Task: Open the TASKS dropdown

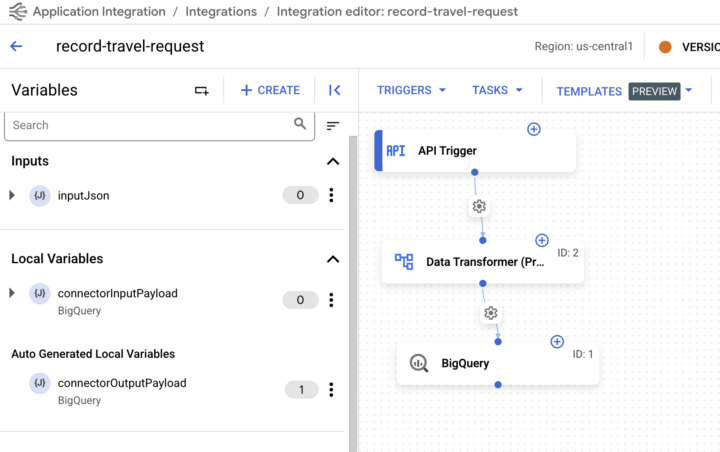Action: pyautogui.click(x=497, y=90)
